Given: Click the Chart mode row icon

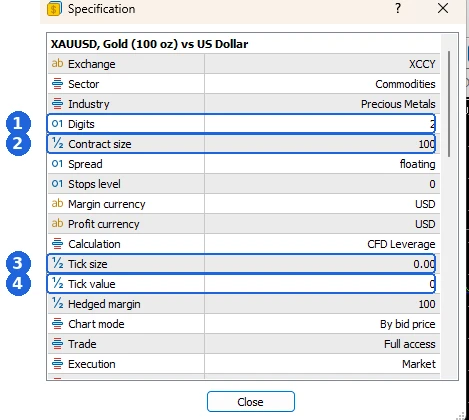Looking at the screenshot, I should (57, 324).
